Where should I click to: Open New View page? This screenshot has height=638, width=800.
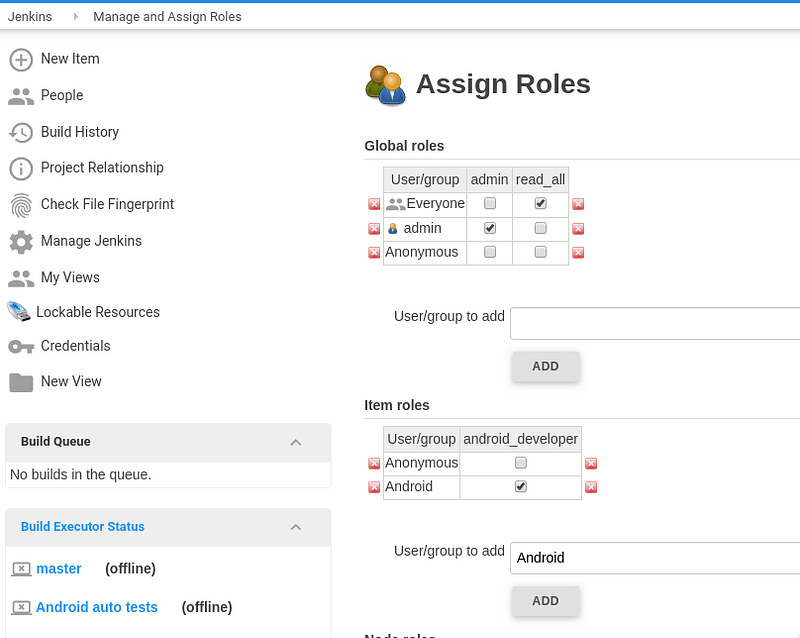[x=71, y=381]
